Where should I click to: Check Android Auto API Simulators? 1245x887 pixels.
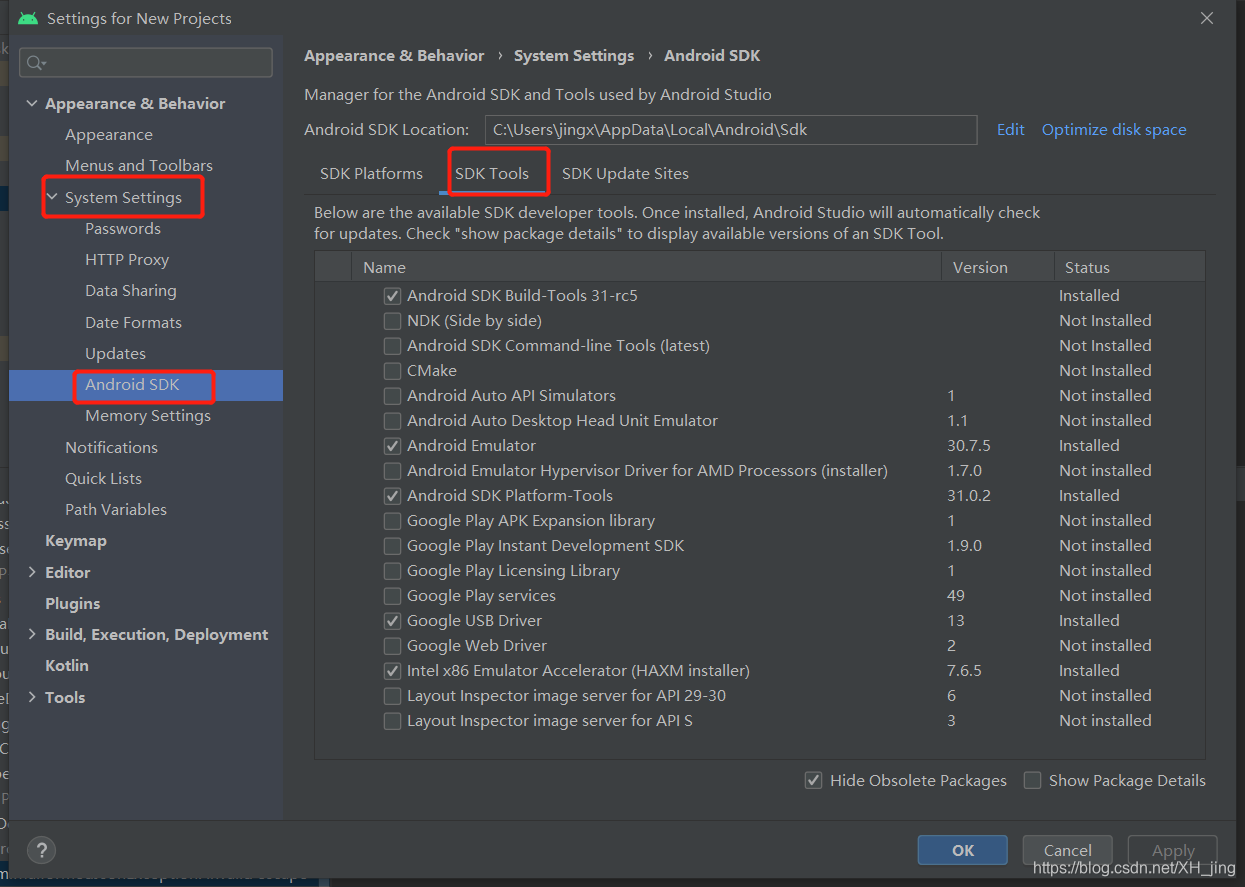(x=393, y=396)
